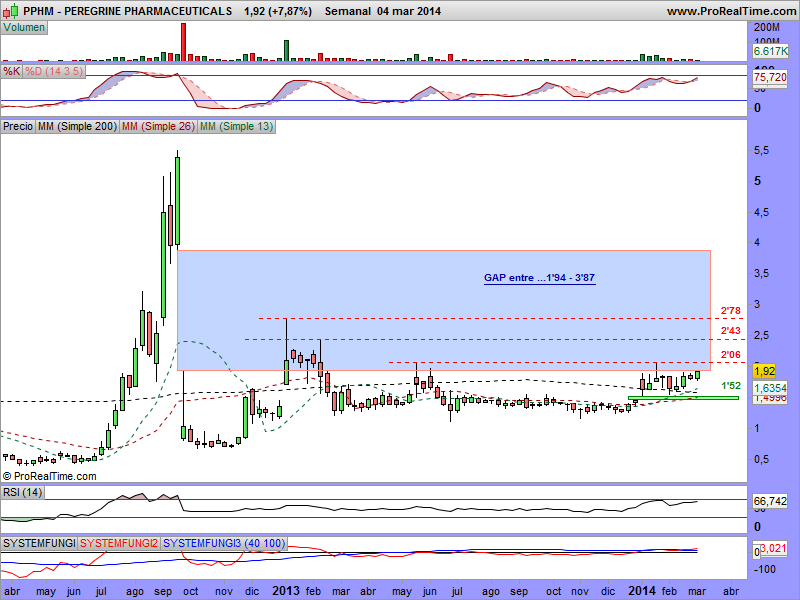The width and height of the screenshot is (800, 600).
Task: Click the 3,5 label on the price axis
Action: [761, 273]
